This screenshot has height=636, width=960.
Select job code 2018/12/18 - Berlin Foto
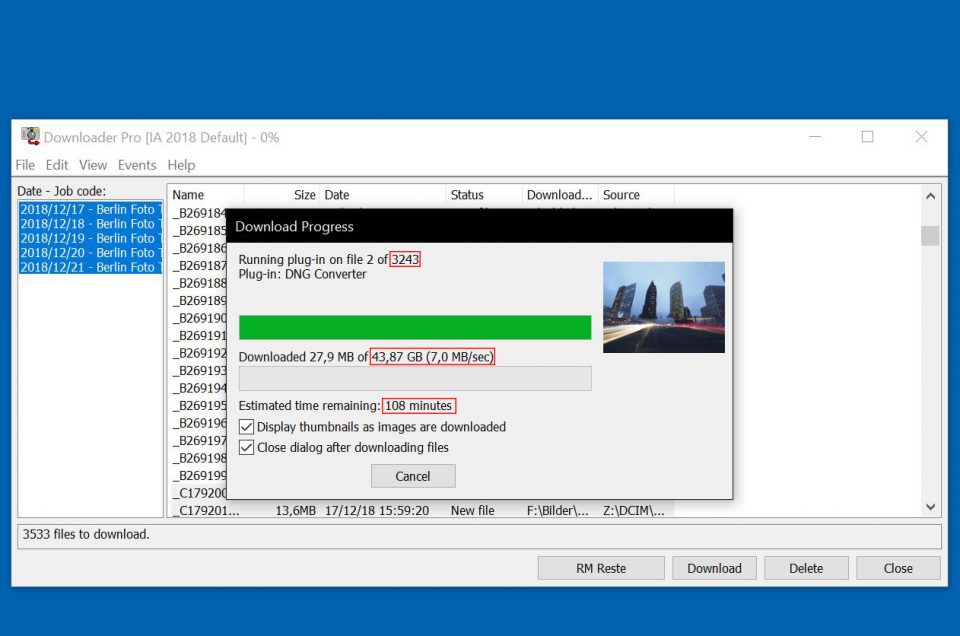(91, 224)
